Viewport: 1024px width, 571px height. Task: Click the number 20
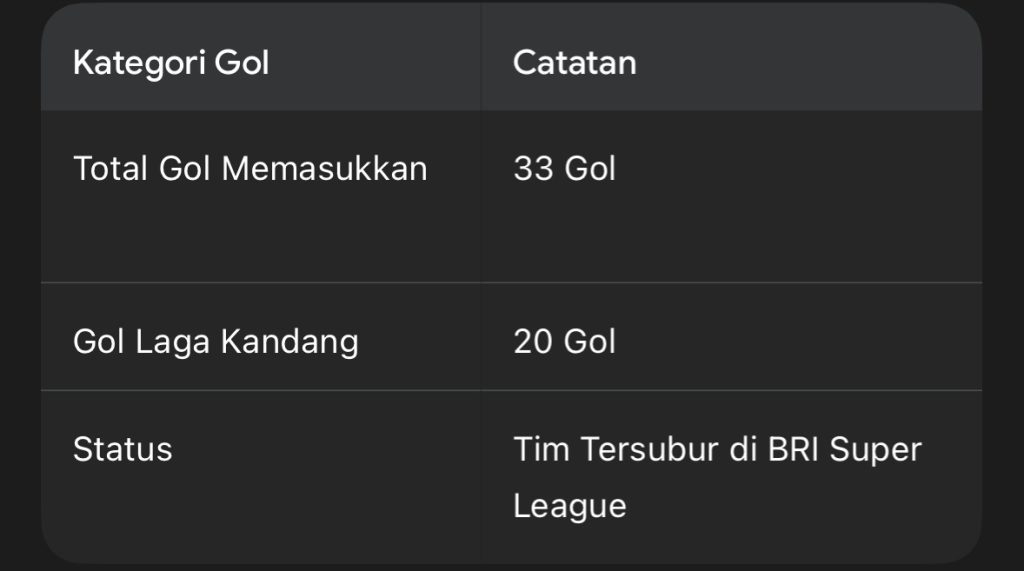534,342
